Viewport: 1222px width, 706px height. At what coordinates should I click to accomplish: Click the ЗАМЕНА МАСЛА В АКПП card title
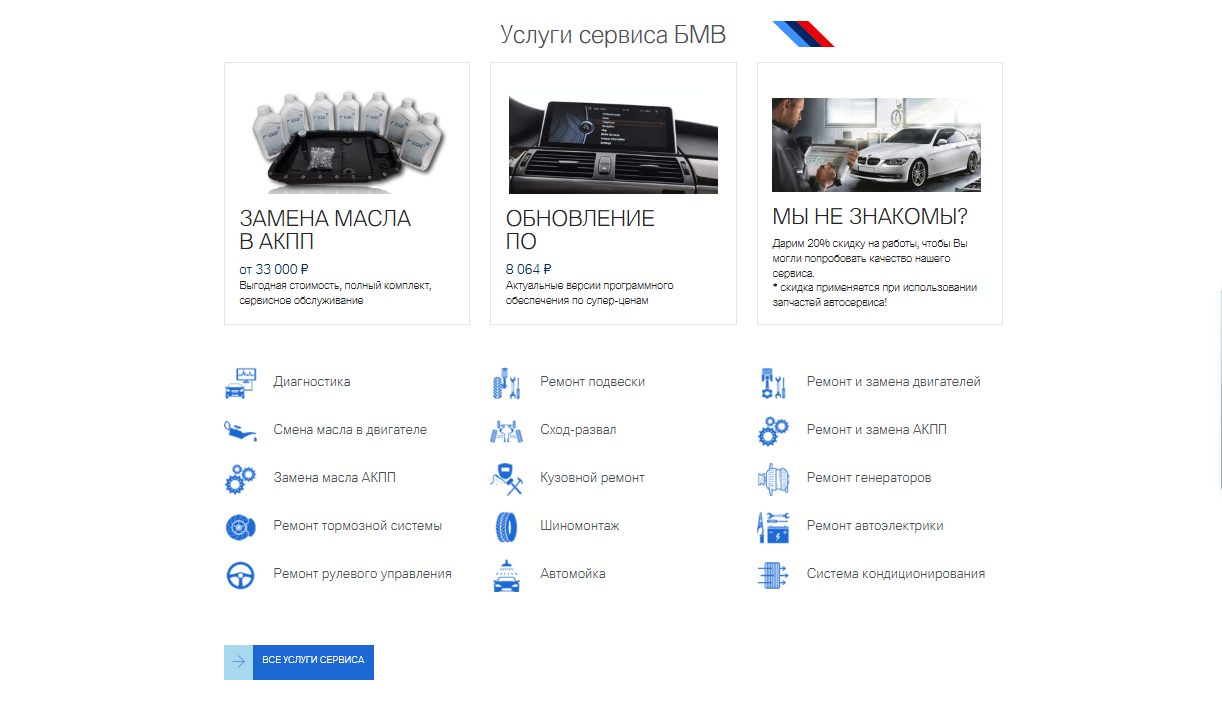[326, 230]
